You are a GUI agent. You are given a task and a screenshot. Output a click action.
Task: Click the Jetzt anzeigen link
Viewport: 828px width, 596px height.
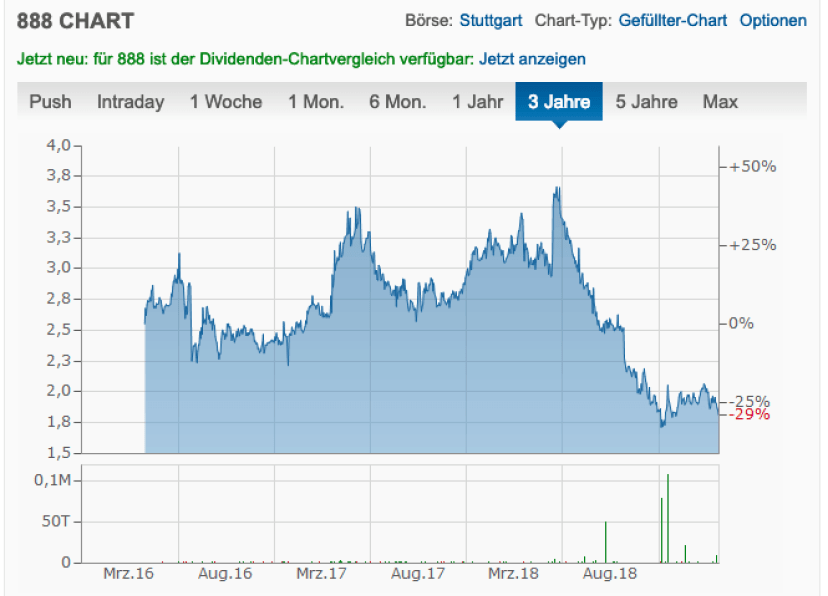pyautogui.click(x=532, y=59)
